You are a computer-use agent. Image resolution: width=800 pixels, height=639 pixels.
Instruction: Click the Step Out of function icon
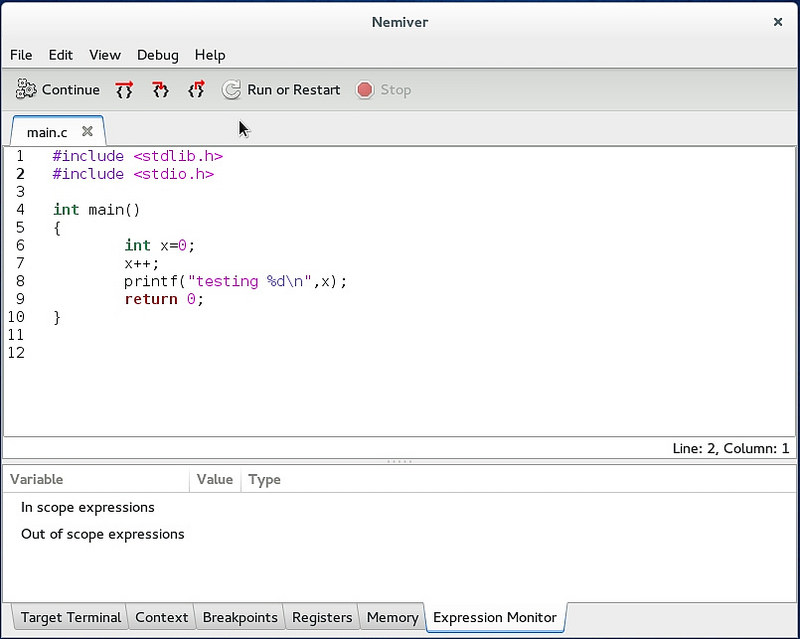[196, 90]
